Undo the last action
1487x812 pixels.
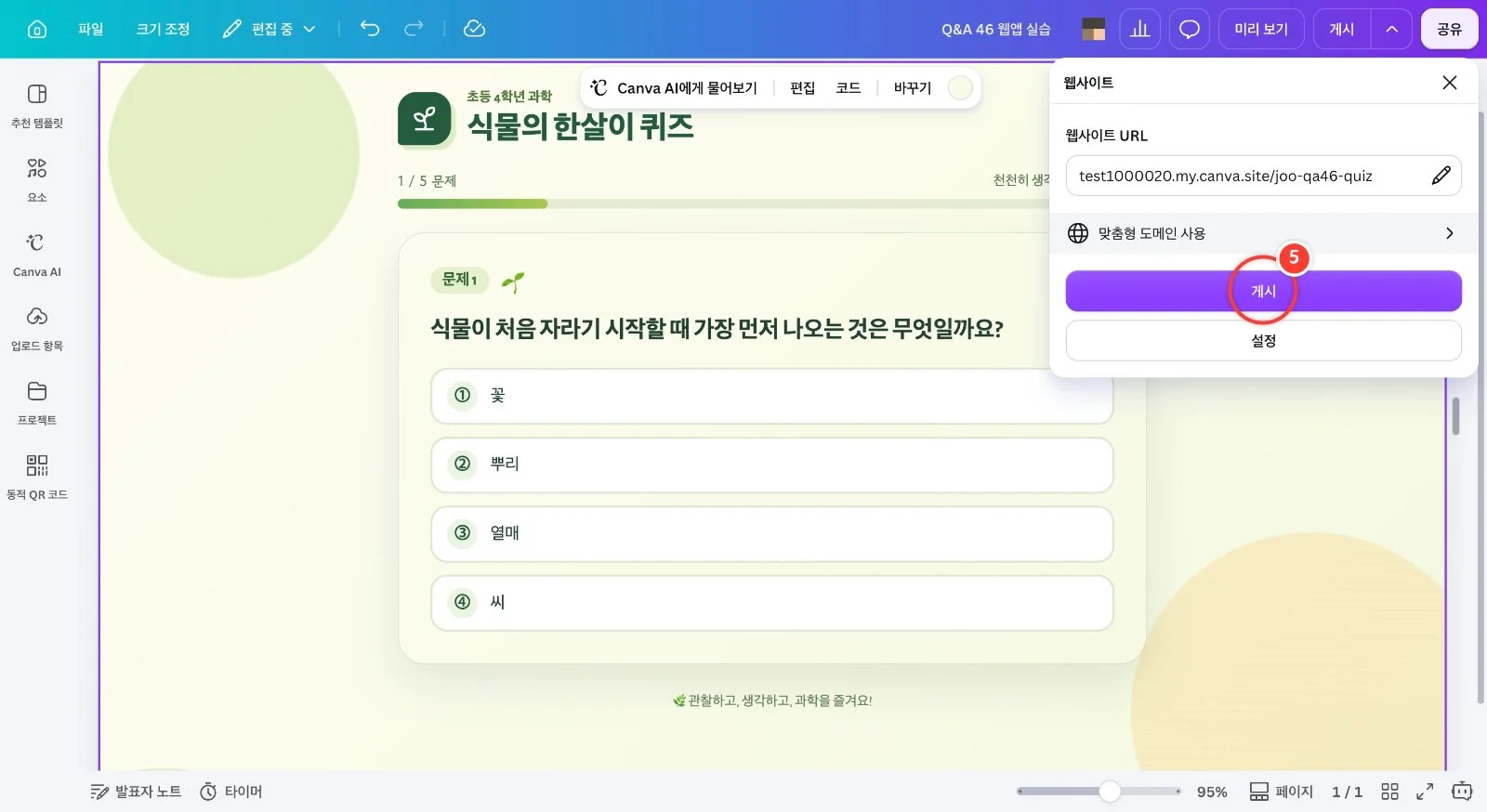coord(370,29)
